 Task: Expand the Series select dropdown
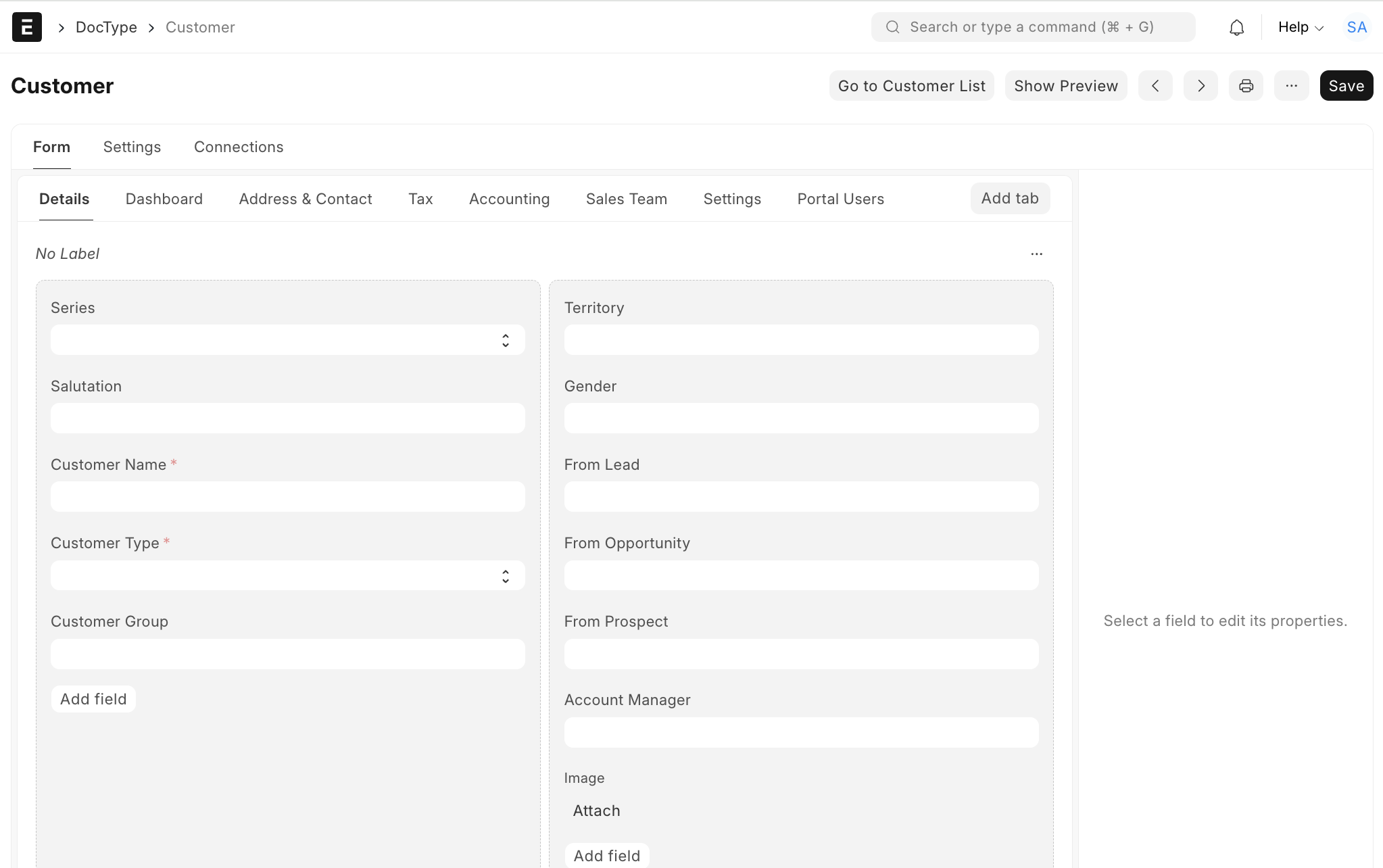[x=288, y=340]
